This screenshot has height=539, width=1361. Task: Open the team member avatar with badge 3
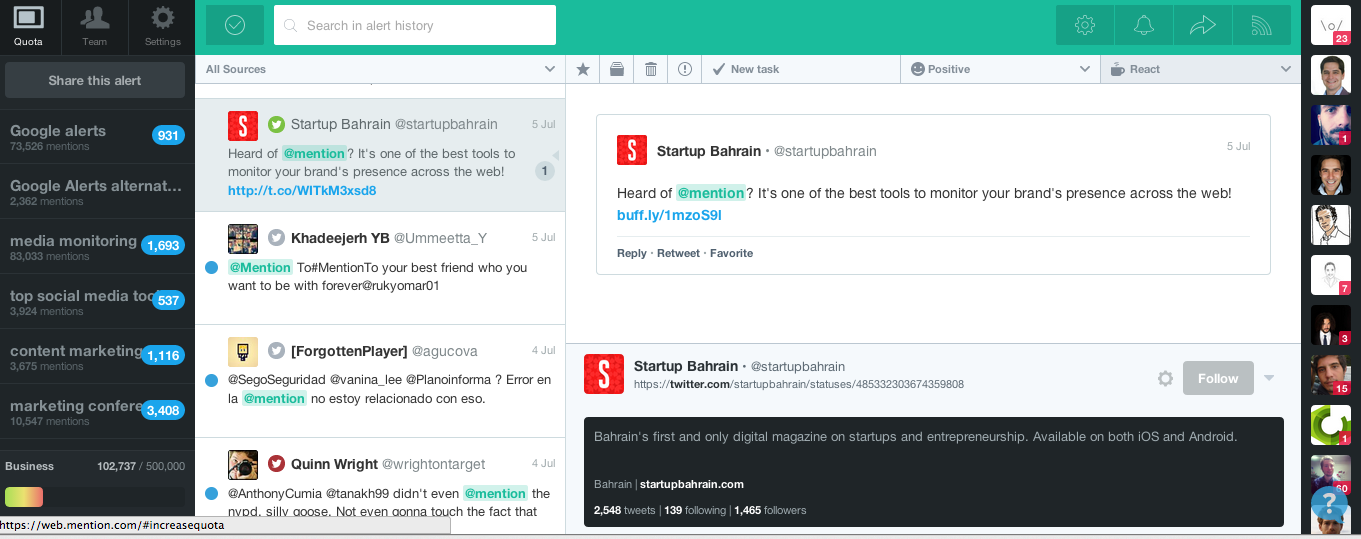click(x=1330, y=324)
